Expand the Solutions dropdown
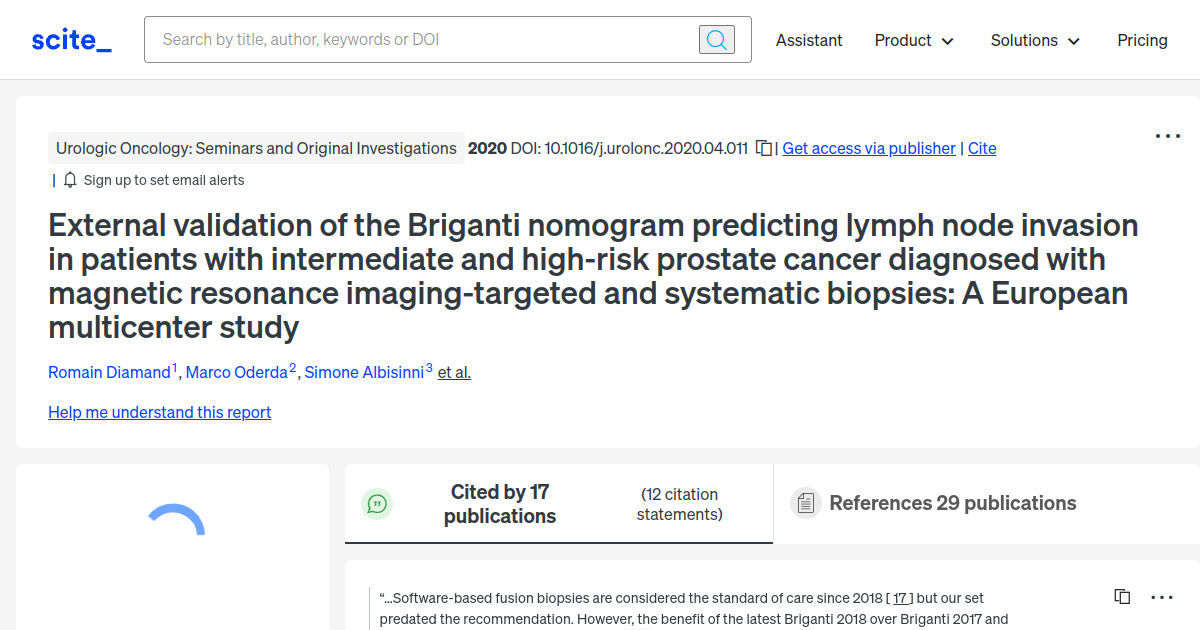 point(1034,40)
